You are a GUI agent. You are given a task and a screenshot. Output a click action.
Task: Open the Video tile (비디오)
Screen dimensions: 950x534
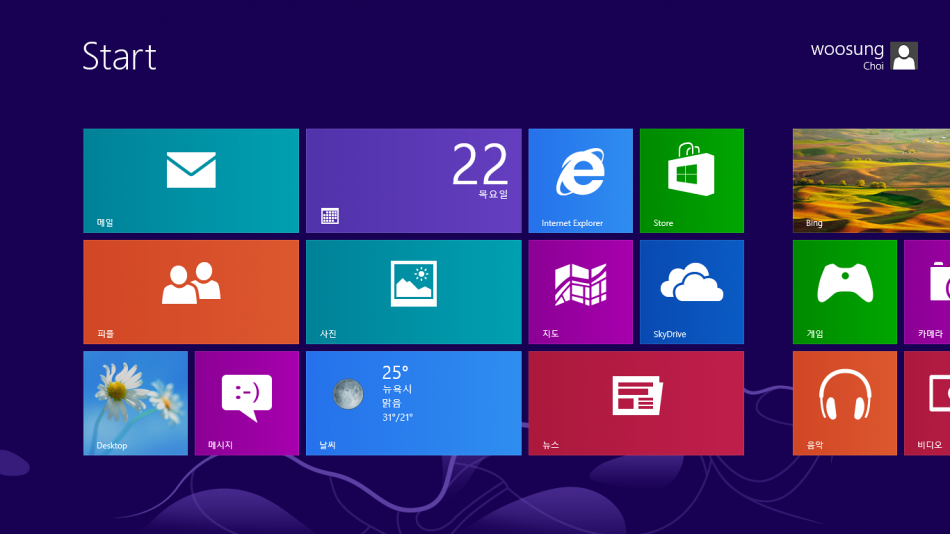tap(927, 403)
